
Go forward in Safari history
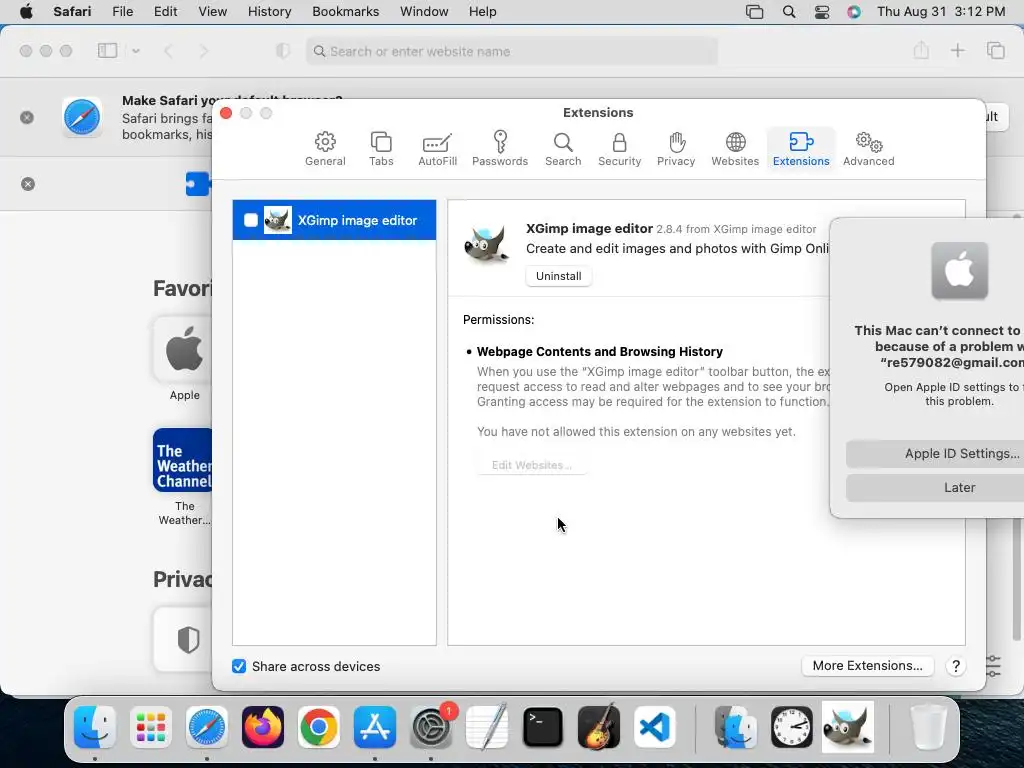coord(204,51)
